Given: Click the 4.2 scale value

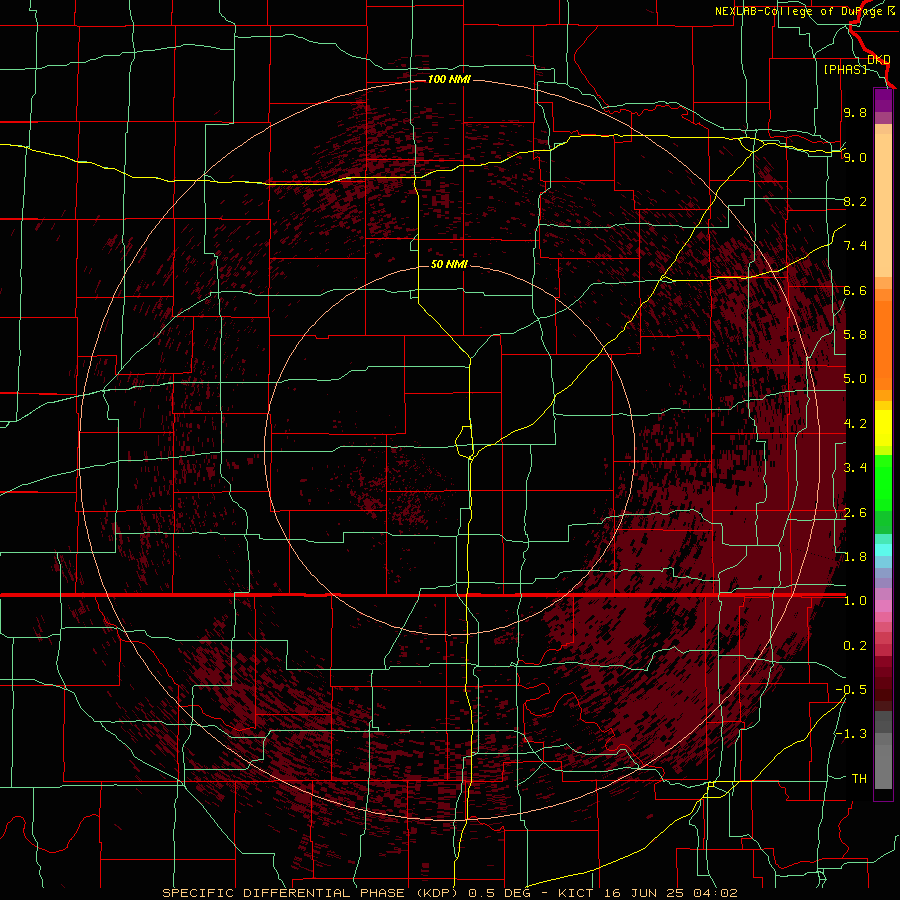Looking at the screenshot, I should [x=855, y=424].
